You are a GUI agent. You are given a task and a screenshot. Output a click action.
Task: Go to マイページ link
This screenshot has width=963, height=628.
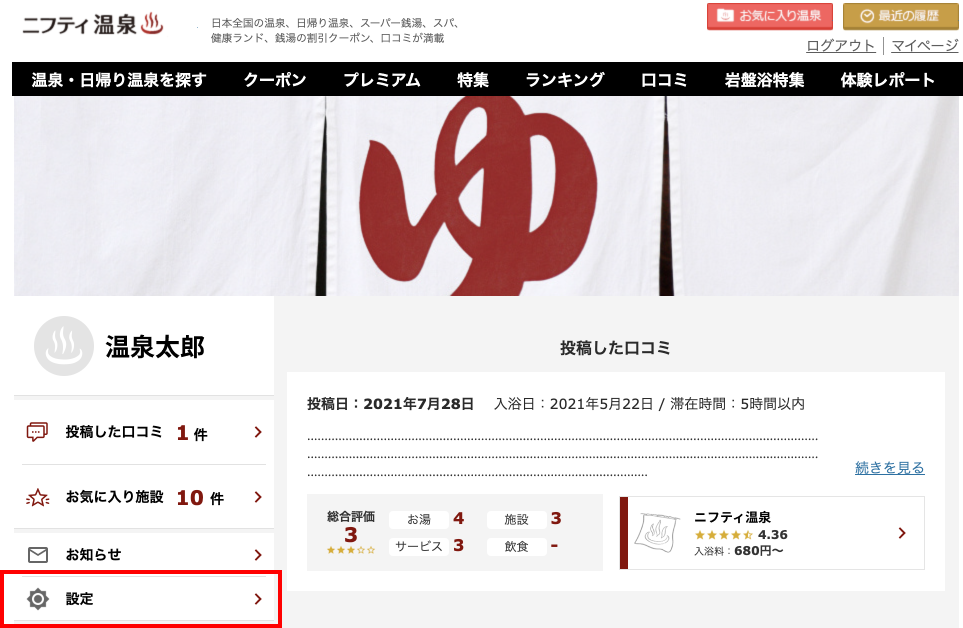pos(924,45)
